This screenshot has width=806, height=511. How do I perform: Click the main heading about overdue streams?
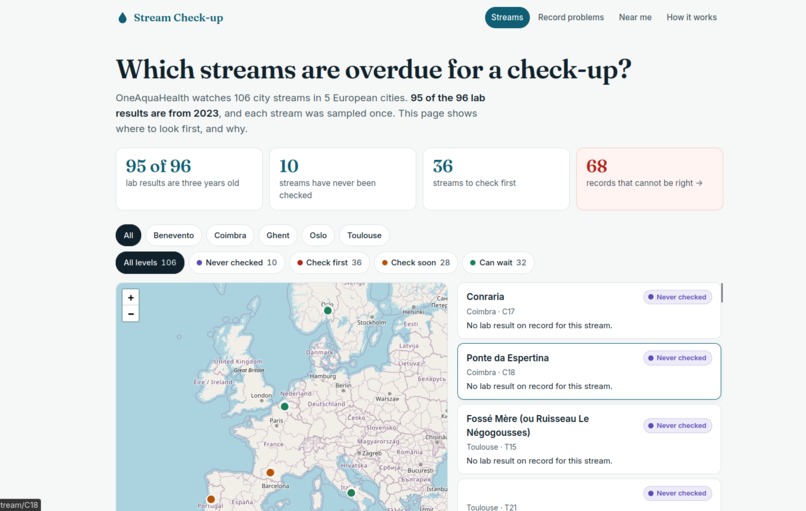point(374,69)
